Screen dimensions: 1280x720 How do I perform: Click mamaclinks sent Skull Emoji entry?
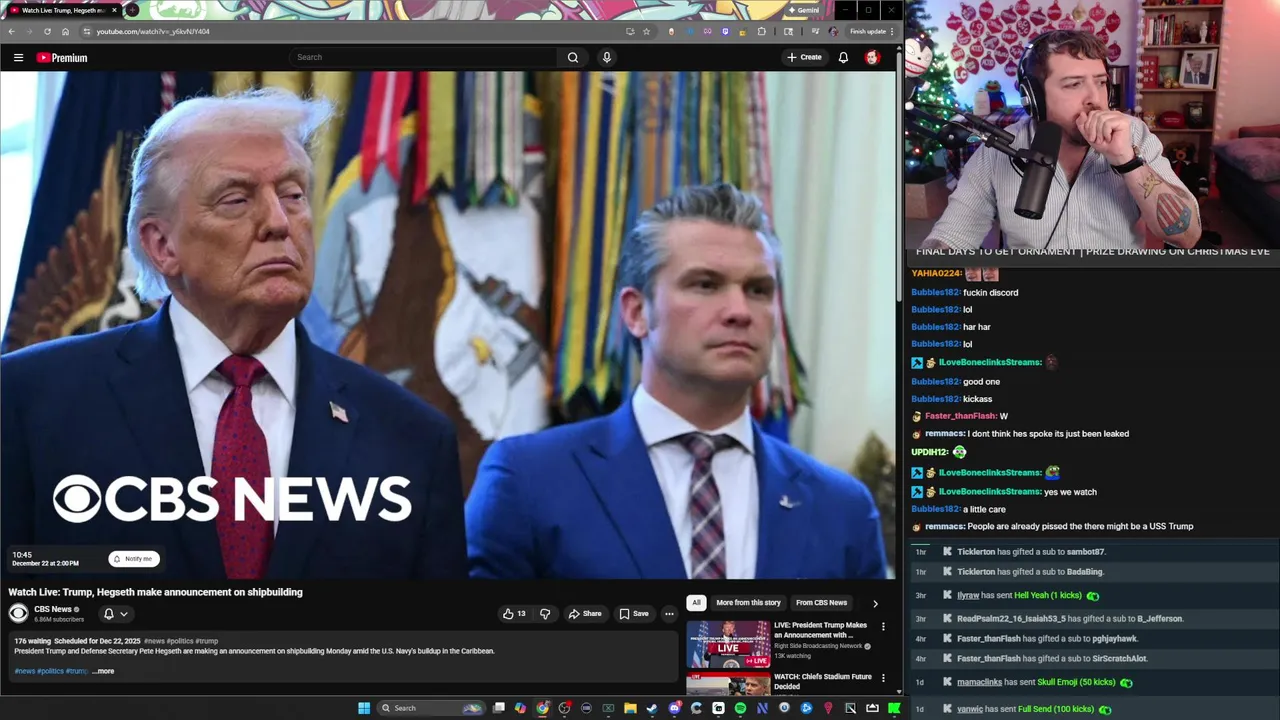1043,682
